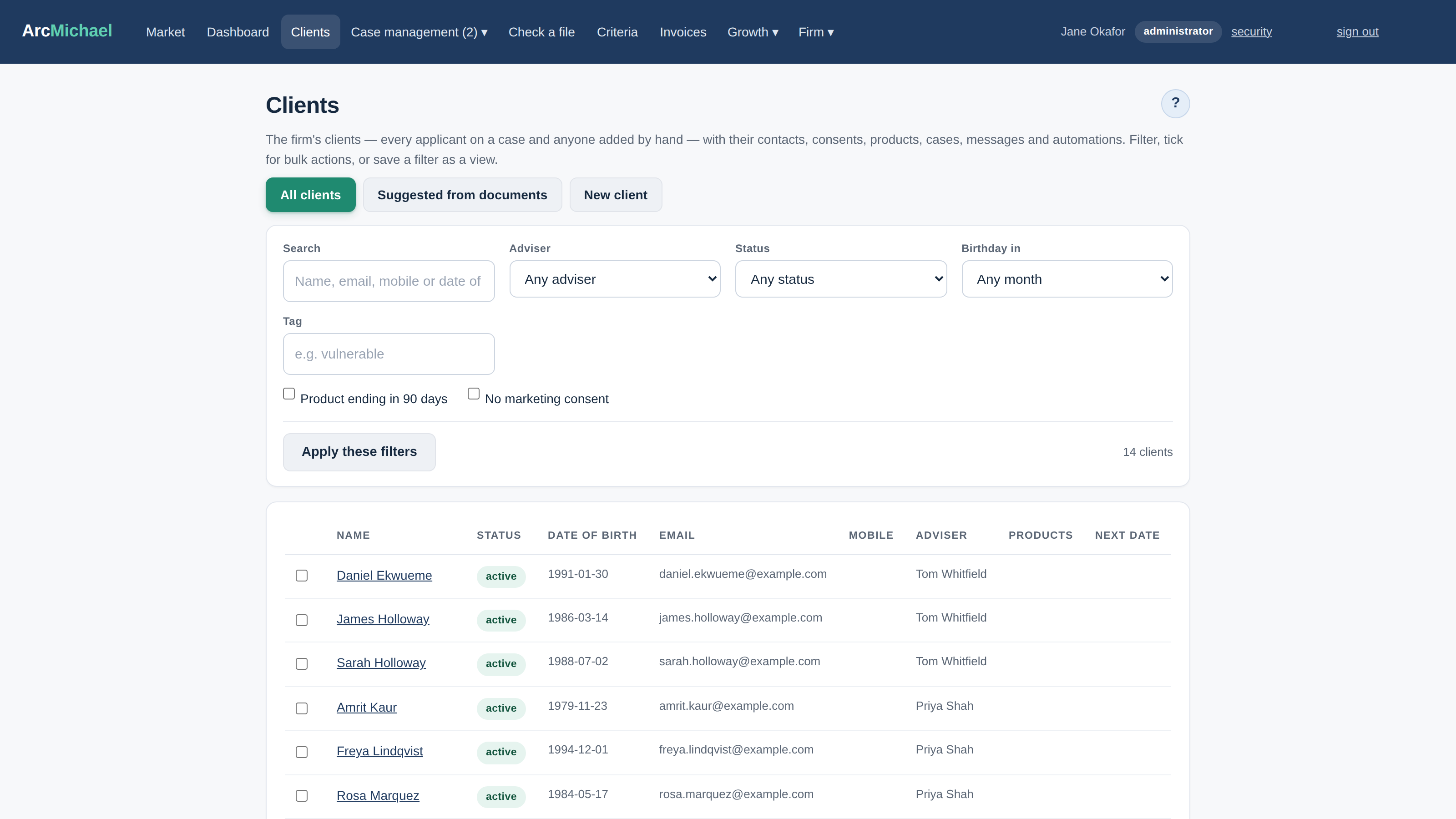1456x819 pixels.
Task: Click the New client button
Action: pyautogui.click(x=615, y=195)
